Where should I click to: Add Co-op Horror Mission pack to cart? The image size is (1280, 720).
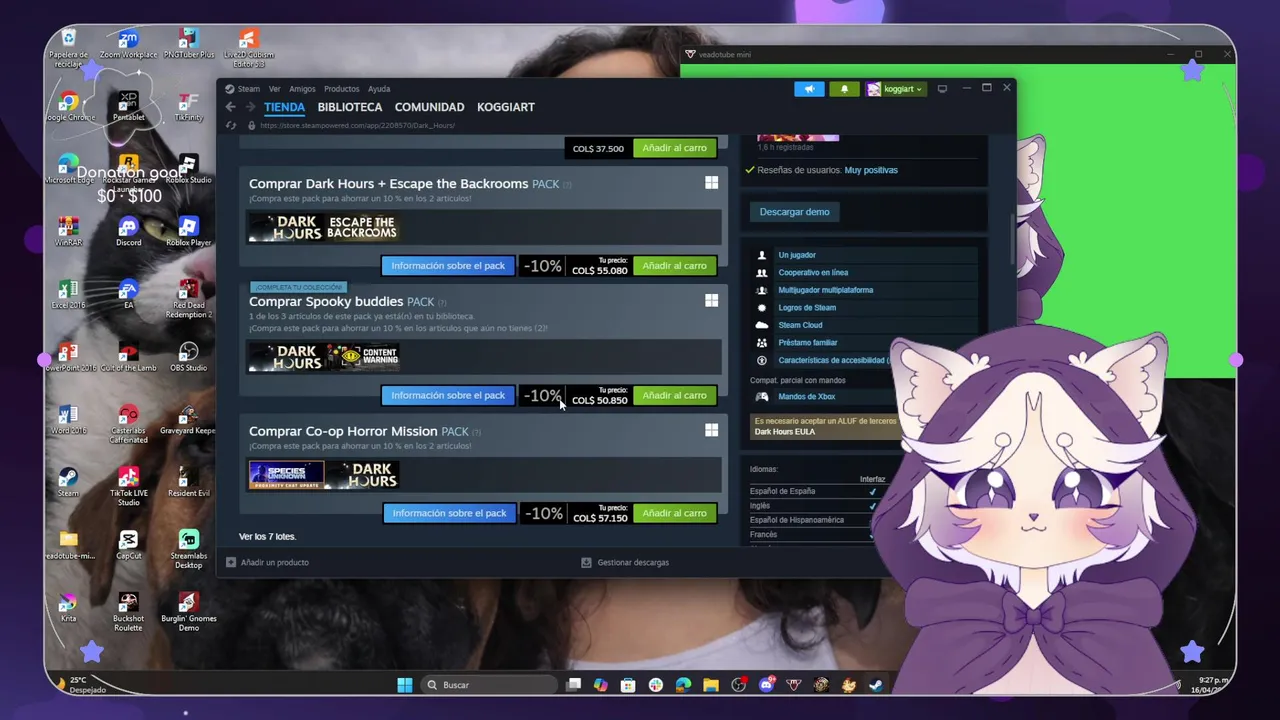pos(675,513)
